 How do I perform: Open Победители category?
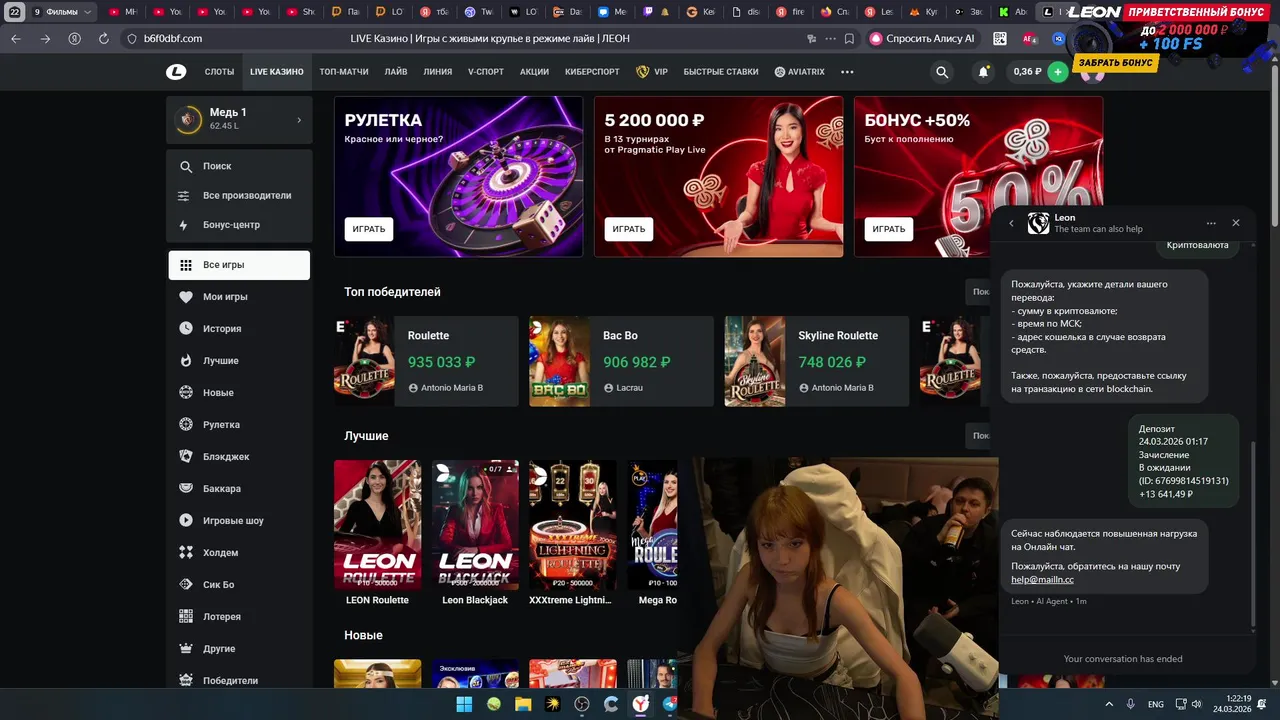tap(239, 680)
